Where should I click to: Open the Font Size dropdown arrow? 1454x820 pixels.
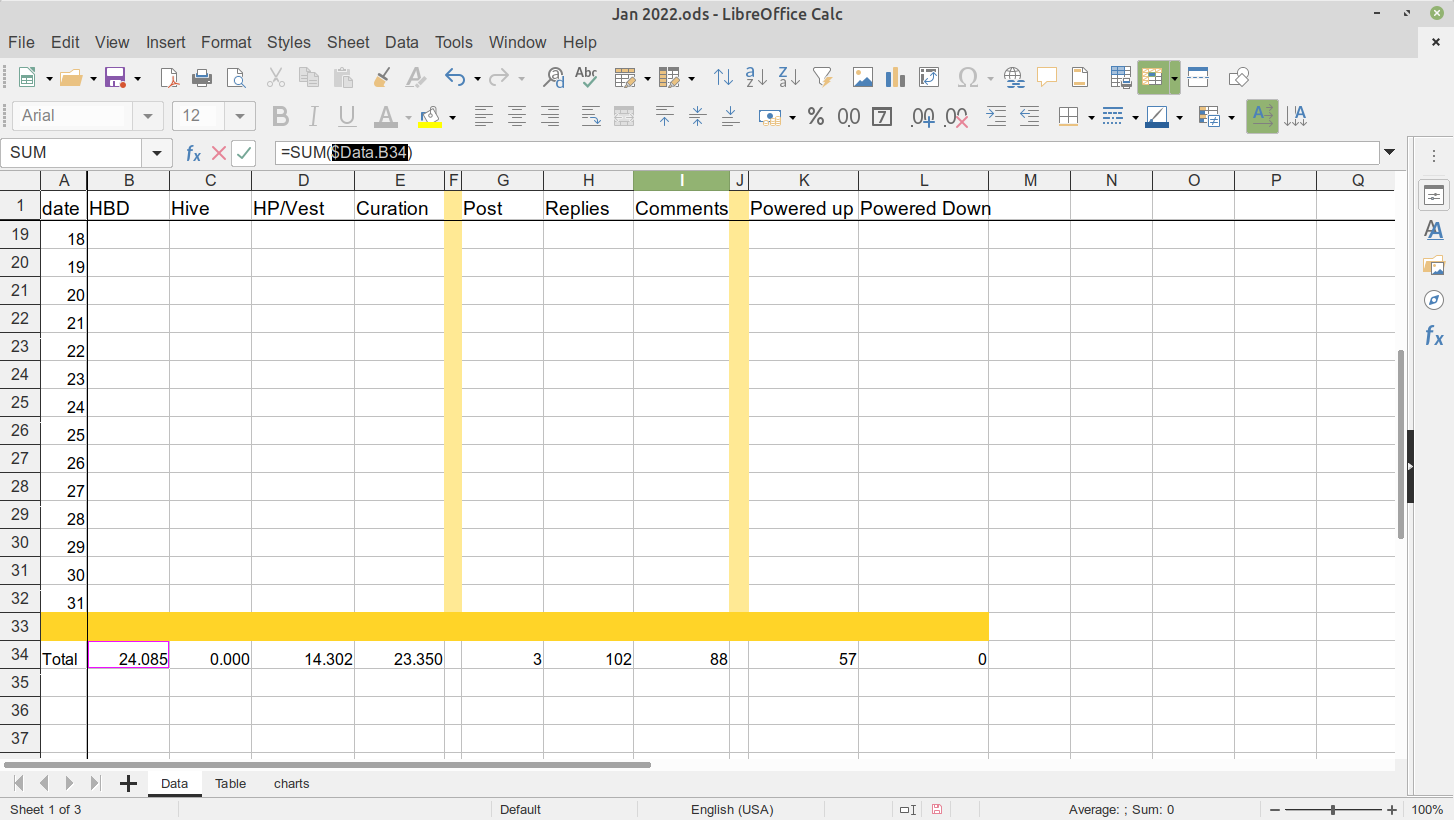coord(240,116)
